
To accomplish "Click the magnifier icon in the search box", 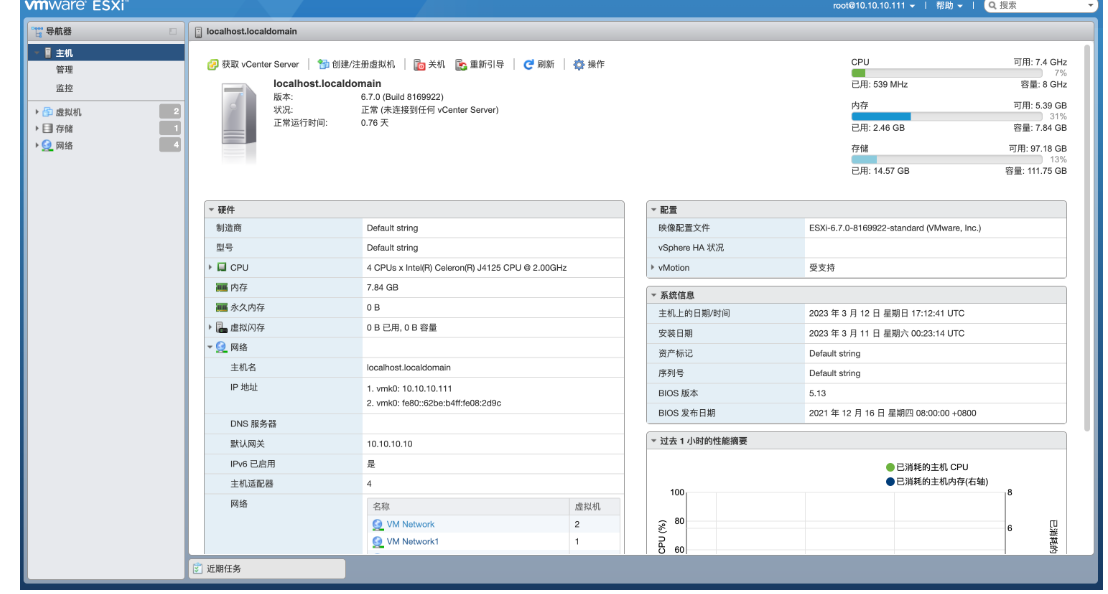I will coord(993,6).
